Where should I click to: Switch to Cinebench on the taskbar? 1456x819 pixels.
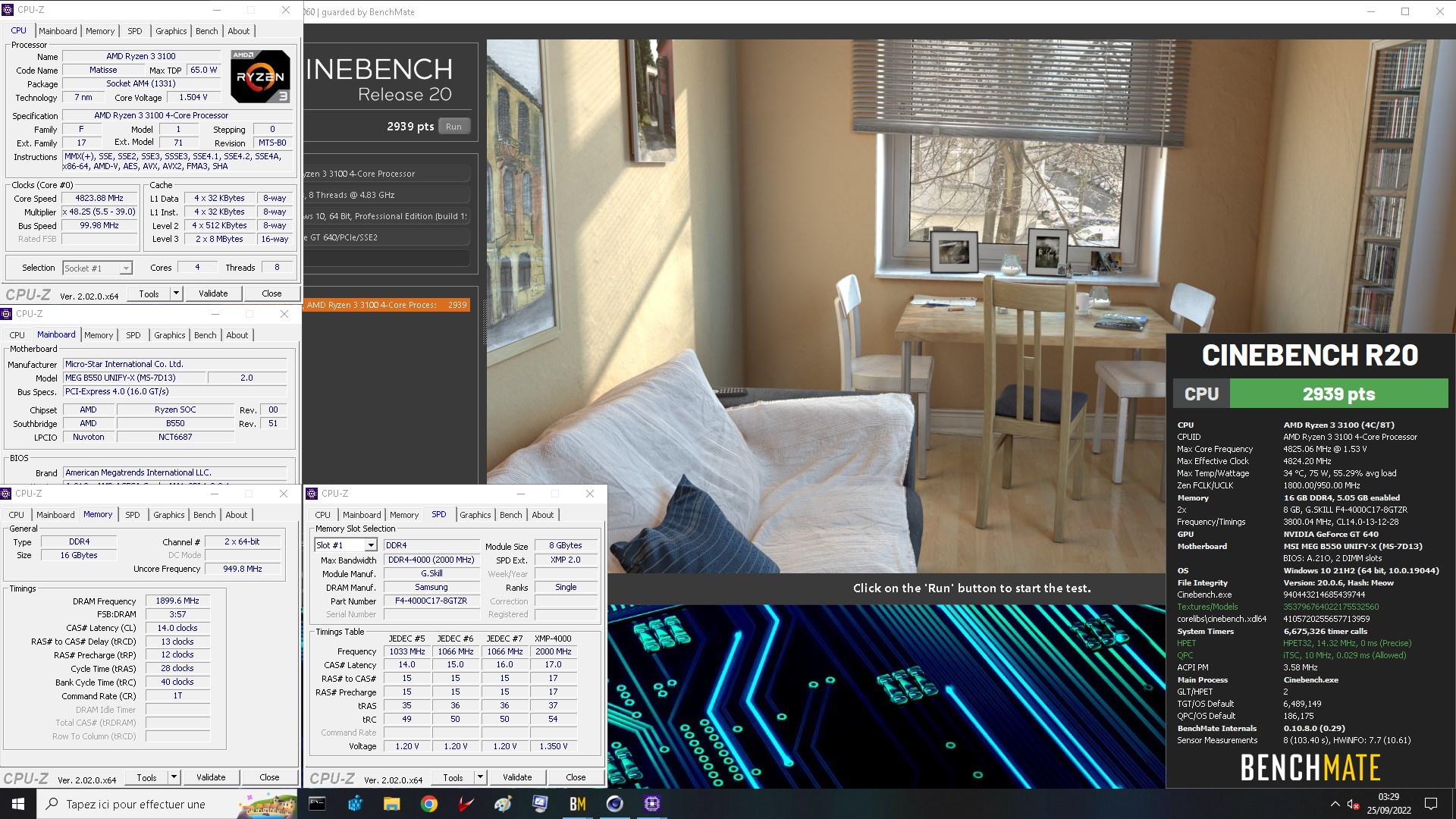point(615,804)
